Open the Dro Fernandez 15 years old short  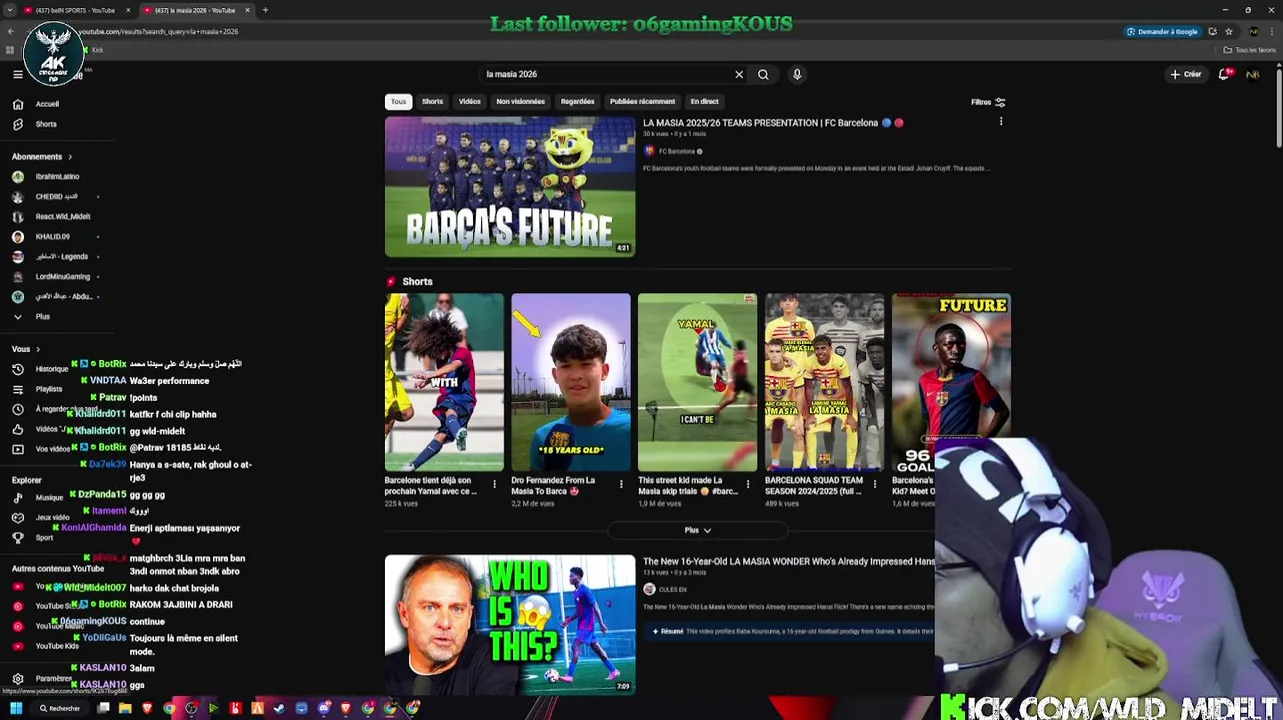(x=571, y=382)
